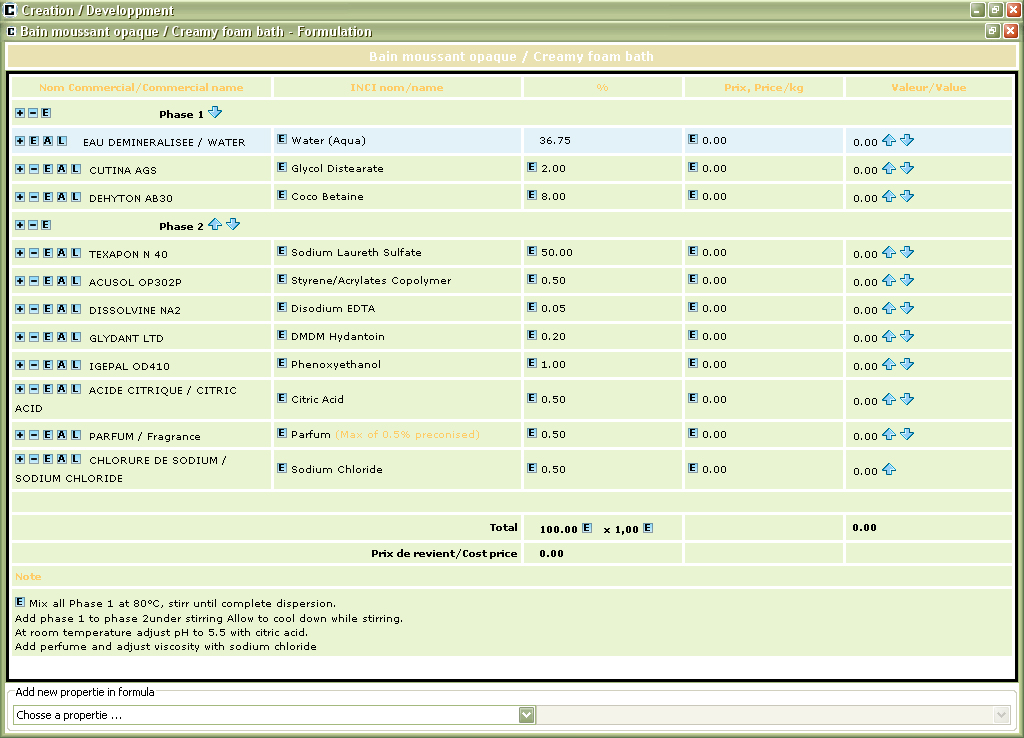Click the A icon before EAU DEMINERALISEE
The height and width of the screenshot is (738, 1024).
(x=48, y=141)
